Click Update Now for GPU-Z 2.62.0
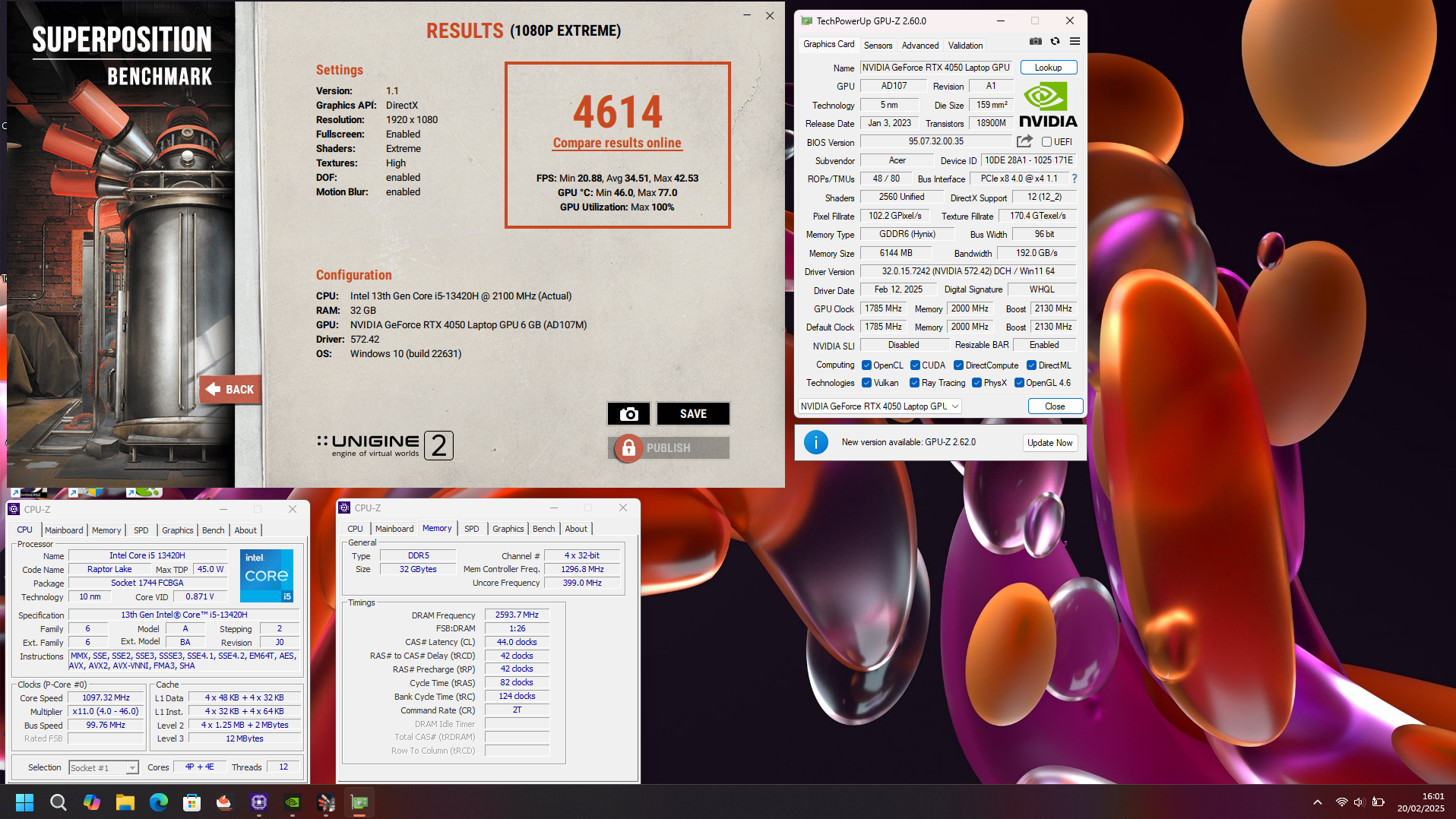Screen dimensions: 1456x819 1049,443
